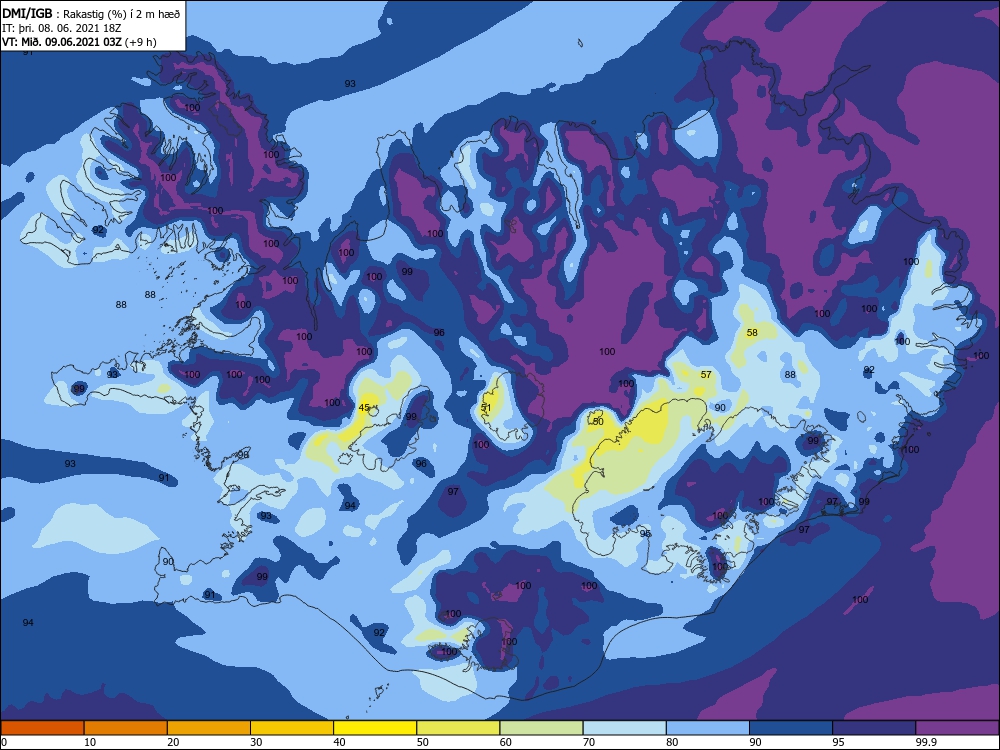Pick the pale yellow 50–60 legend block
Viewport: 1000px width, 750px height.
click(458, 728)
